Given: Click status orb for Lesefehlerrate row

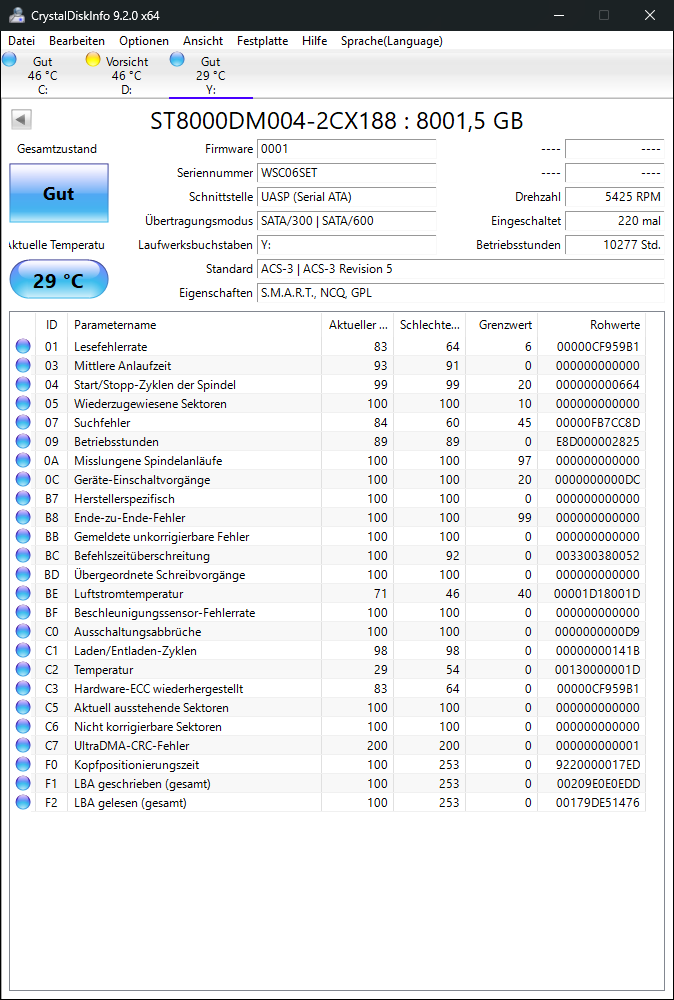Looking at the screenshot, I should point(23,347).
